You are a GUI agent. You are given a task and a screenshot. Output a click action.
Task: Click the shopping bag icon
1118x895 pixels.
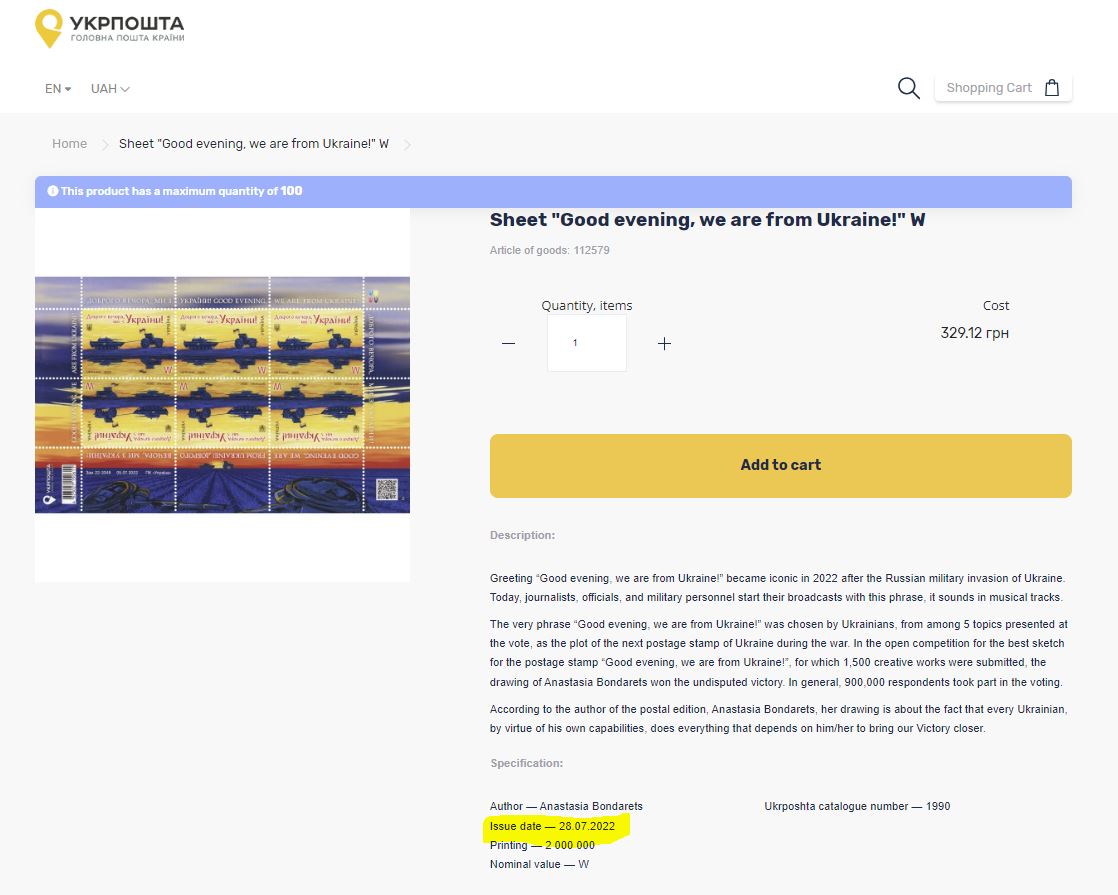click(1052, 88)
